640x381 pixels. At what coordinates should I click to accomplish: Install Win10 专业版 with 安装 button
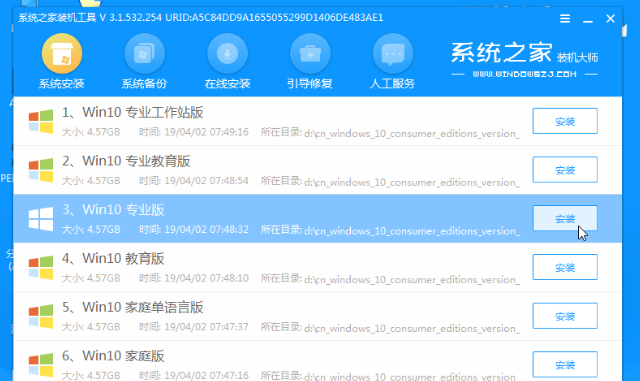click(x=565, y=218)
